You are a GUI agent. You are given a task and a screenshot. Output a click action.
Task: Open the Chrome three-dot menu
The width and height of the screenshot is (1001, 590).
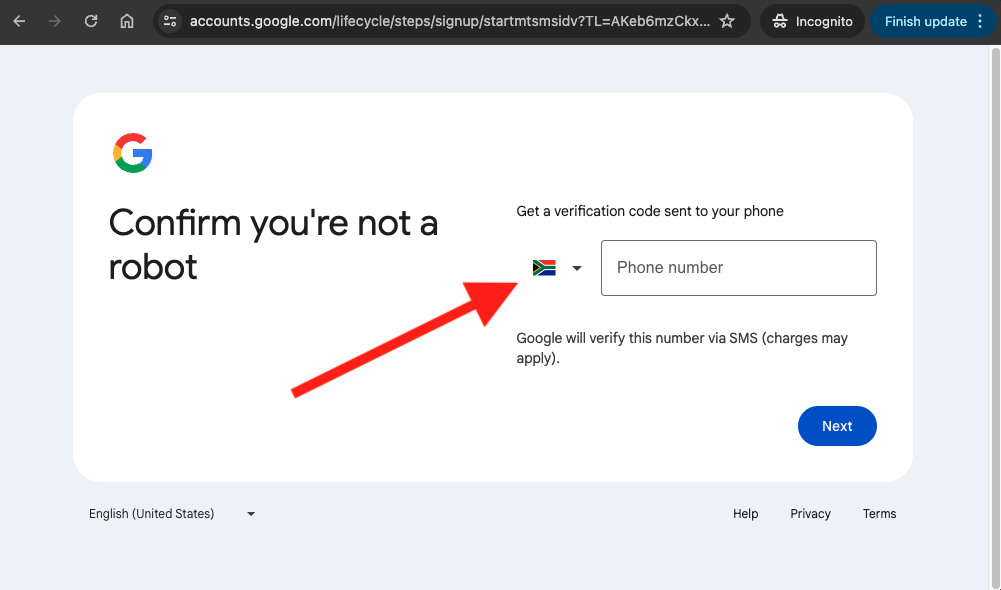(980, 21)
